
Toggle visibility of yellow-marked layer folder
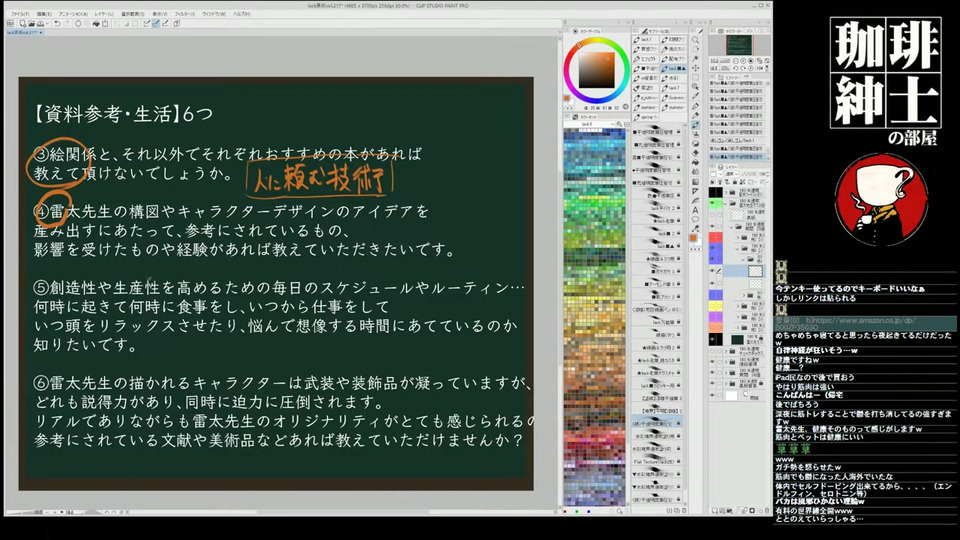[x=713, y=306]
